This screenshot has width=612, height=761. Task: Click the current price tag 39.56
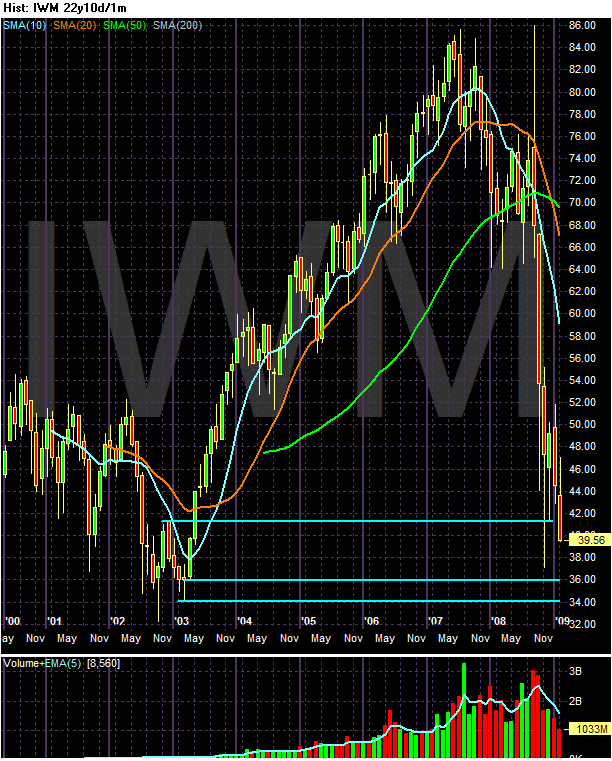coord(591,540)
